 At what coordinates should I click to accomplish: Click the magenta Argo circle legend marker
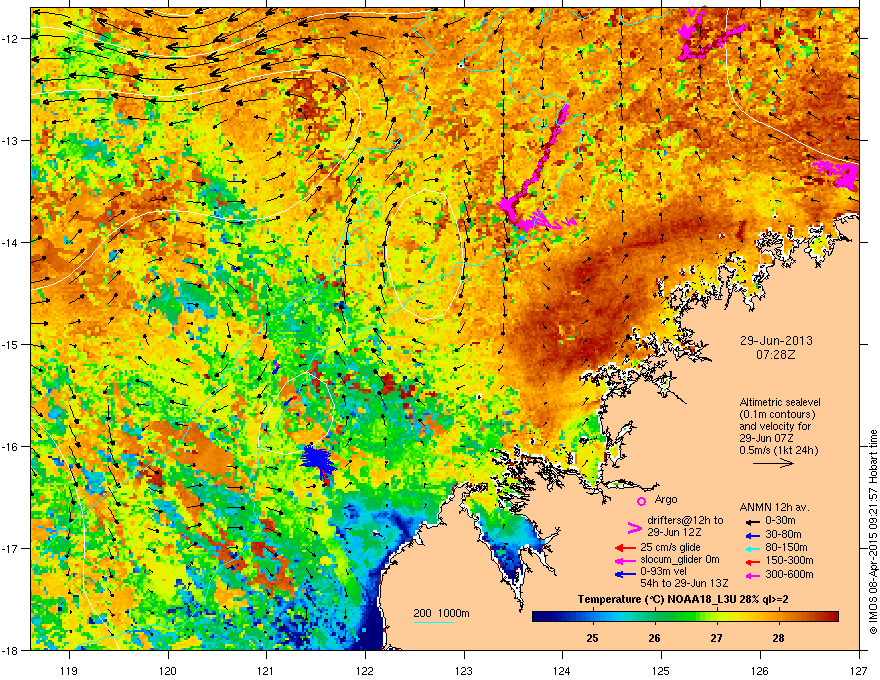[x=641, y=501]
